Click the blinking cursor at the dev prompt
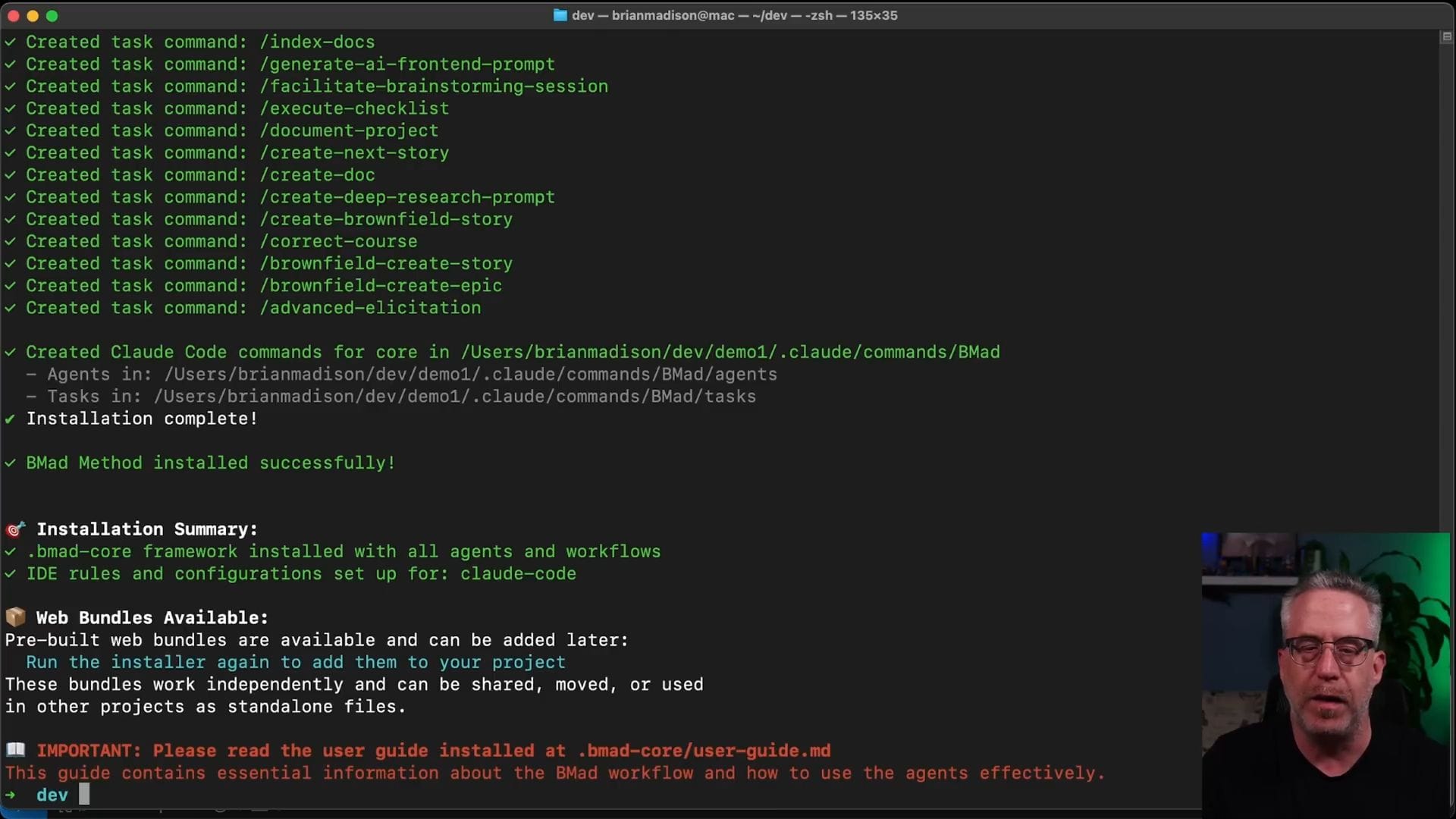The image size is (1456, 819). [x=84, y=794]
